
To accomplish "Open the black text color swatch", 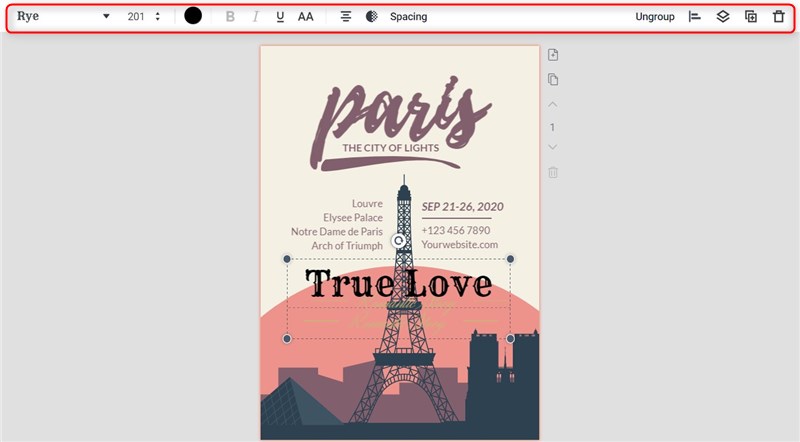I will 193,16.
